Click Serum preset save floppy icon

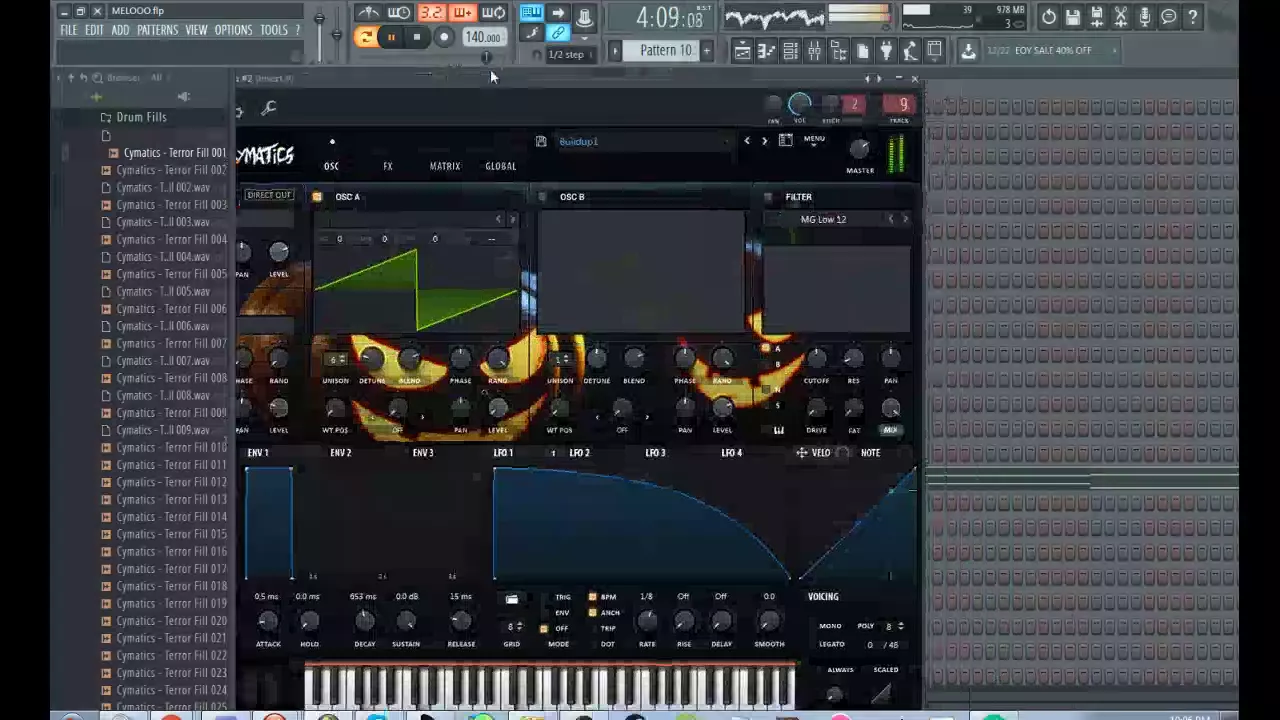tap(541, 142)
